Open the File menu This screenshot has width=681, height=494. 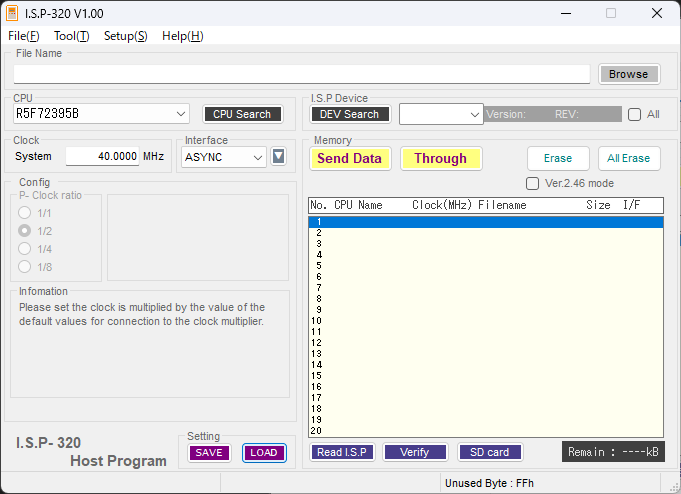(x=23, y=36)
